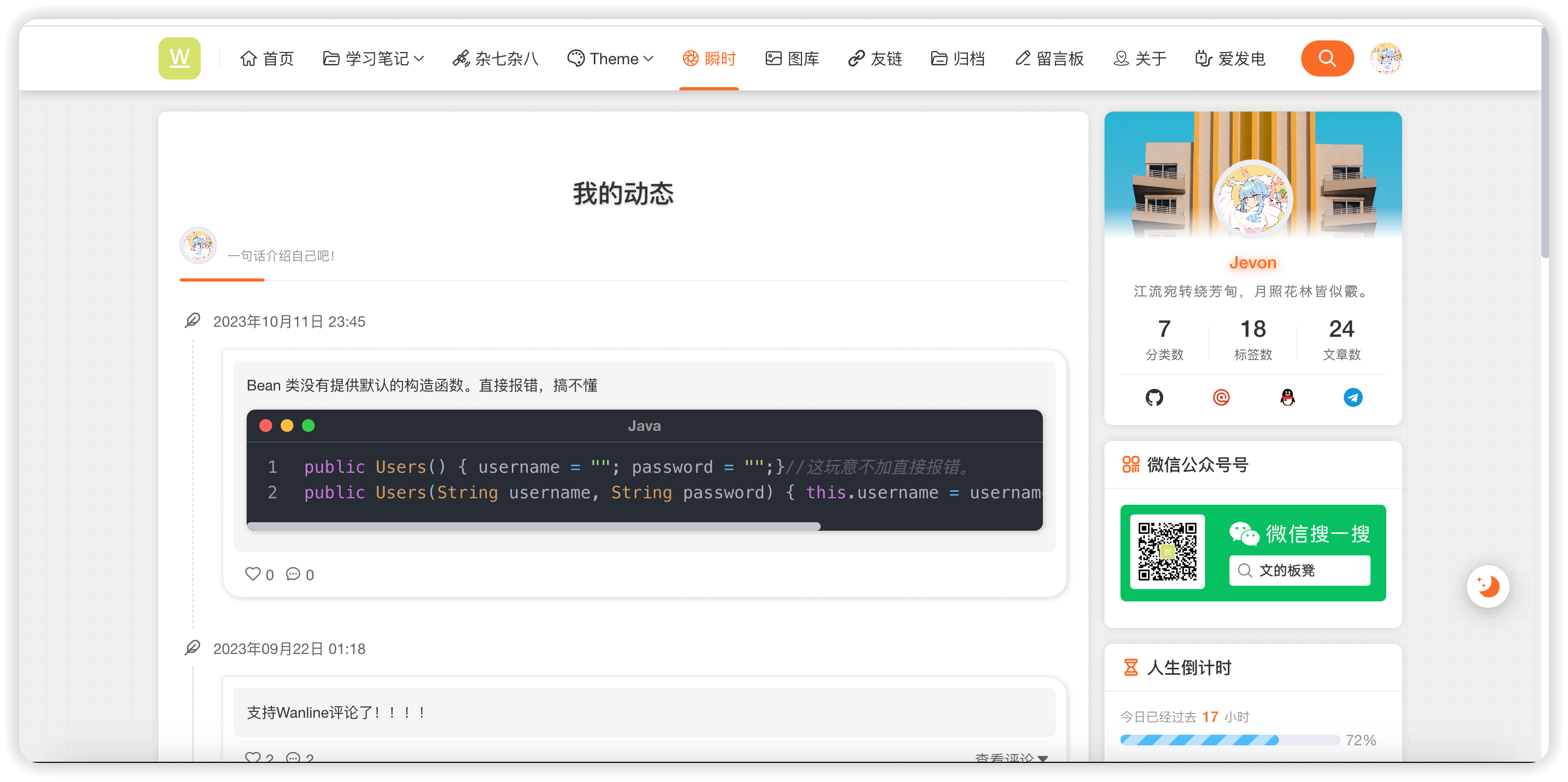Click the 24 文章数 stat
1568x782 pixels.
click(x=1341, y=339)
